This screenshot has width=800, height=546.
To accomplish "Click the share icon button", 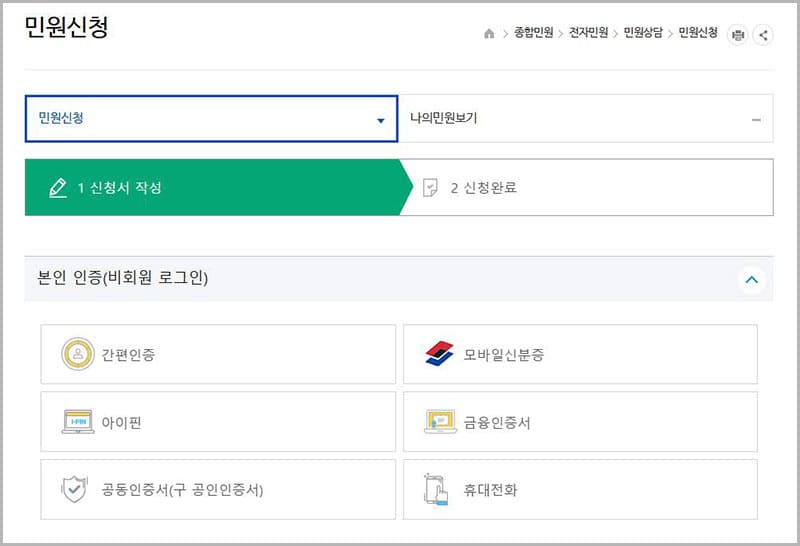I will coord(763,35).
